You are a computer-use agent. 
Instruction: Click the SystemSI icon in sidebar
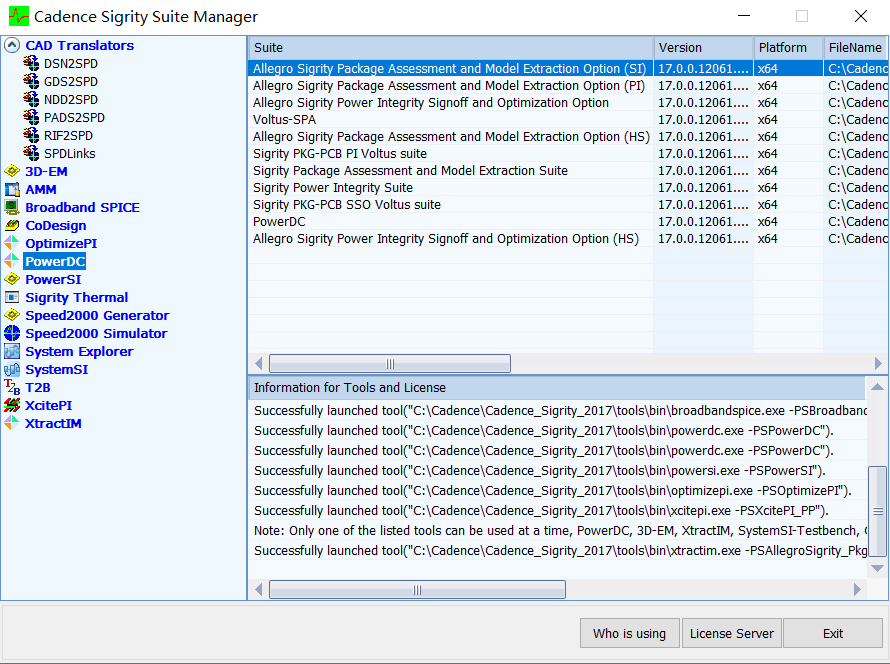pos(12,369)
